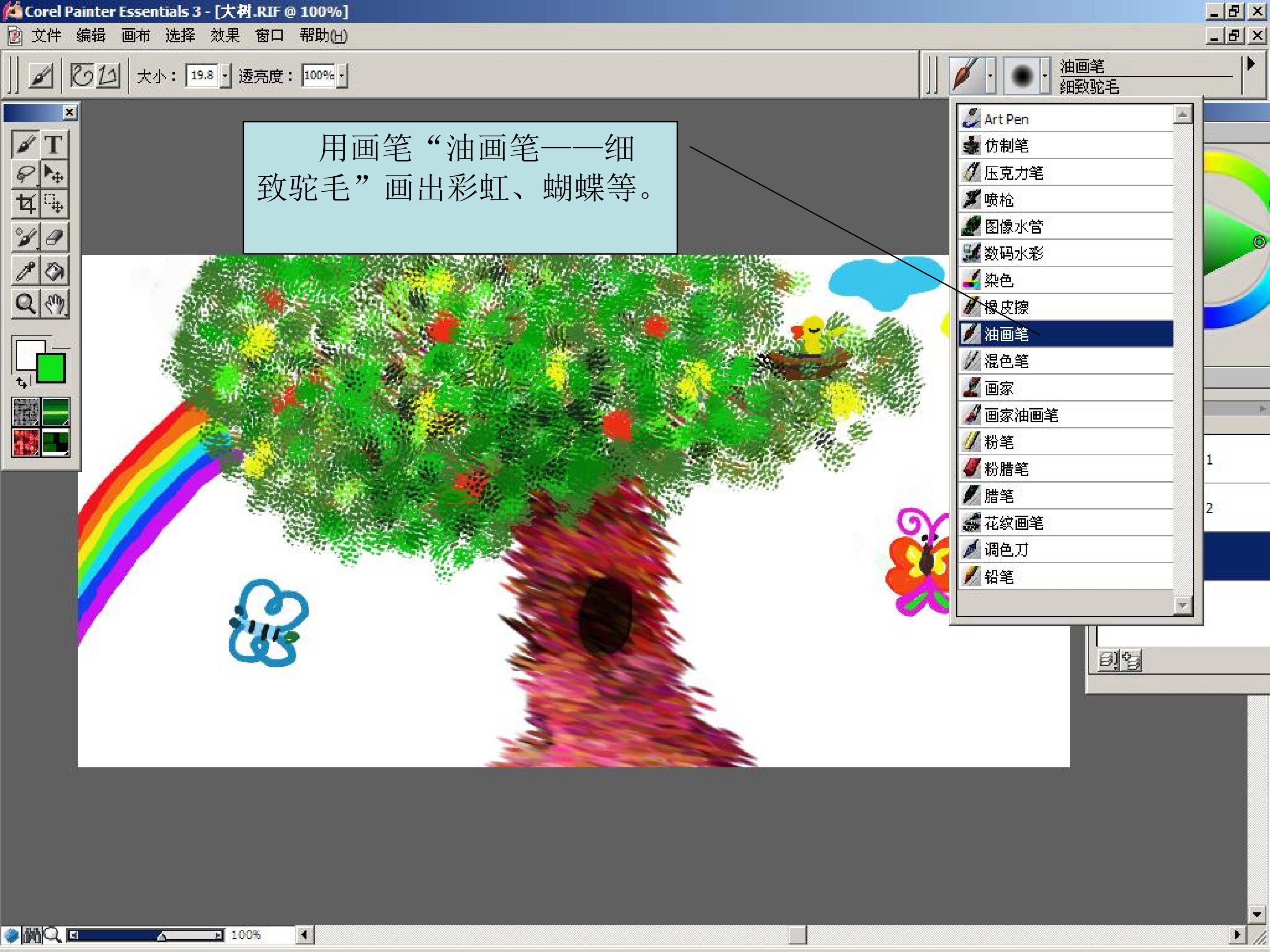
Task: Select the Hand grabber tool
Action: pyautogui.click(x=55, y=304)
